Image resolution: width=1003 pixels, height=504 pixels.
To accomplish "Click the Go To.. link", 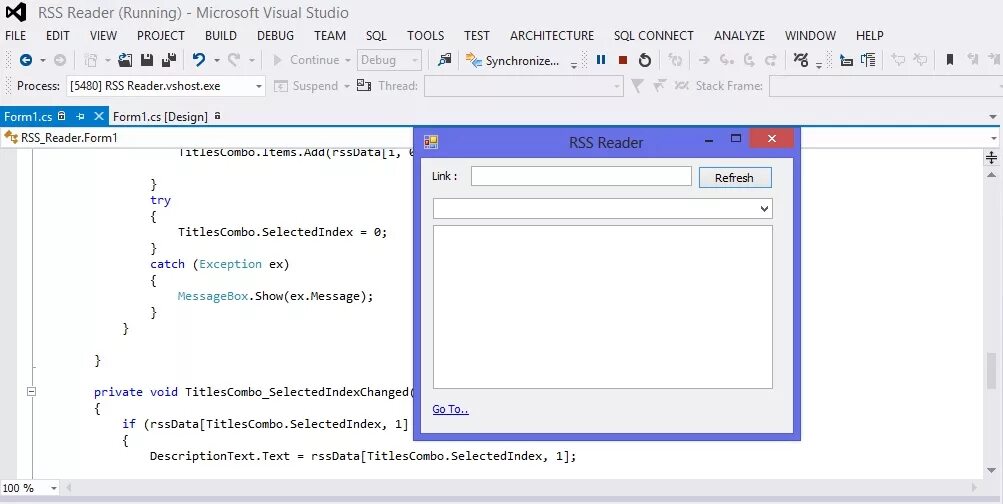I will pyautogui.click(x=450, y=409).
